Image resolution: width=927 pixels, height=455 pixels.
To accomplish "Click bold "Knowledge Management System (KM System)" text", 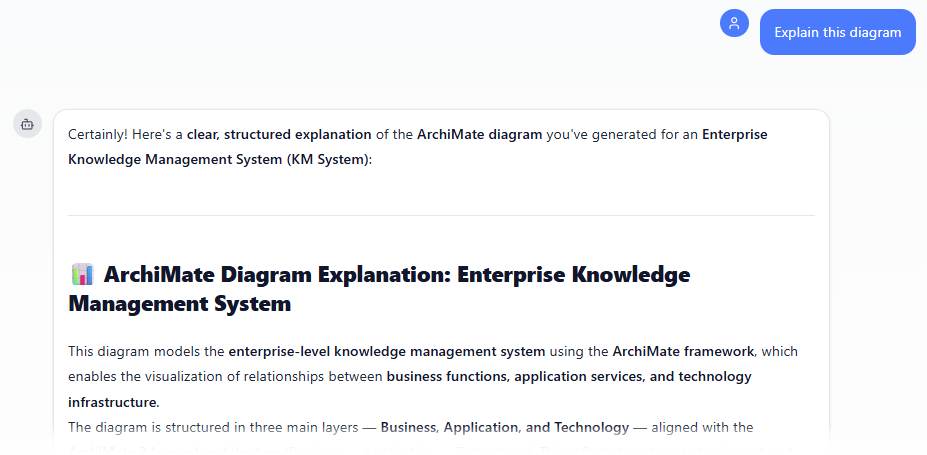I will click(218, 159).
